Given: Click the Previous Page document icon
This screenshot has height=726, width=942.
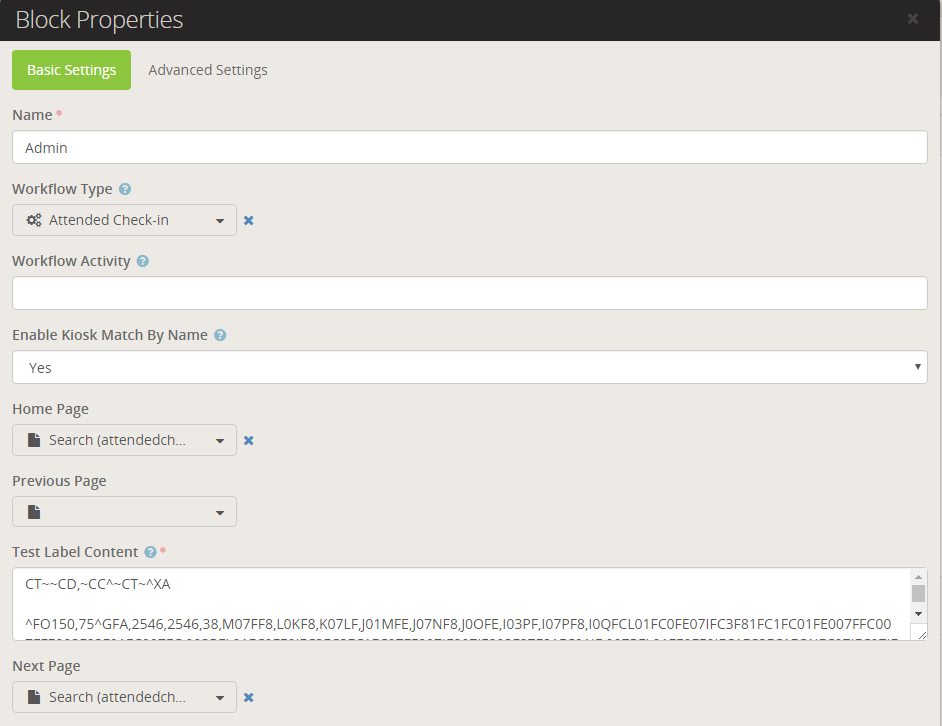Looking at the screenshot, I should [34, 512].
